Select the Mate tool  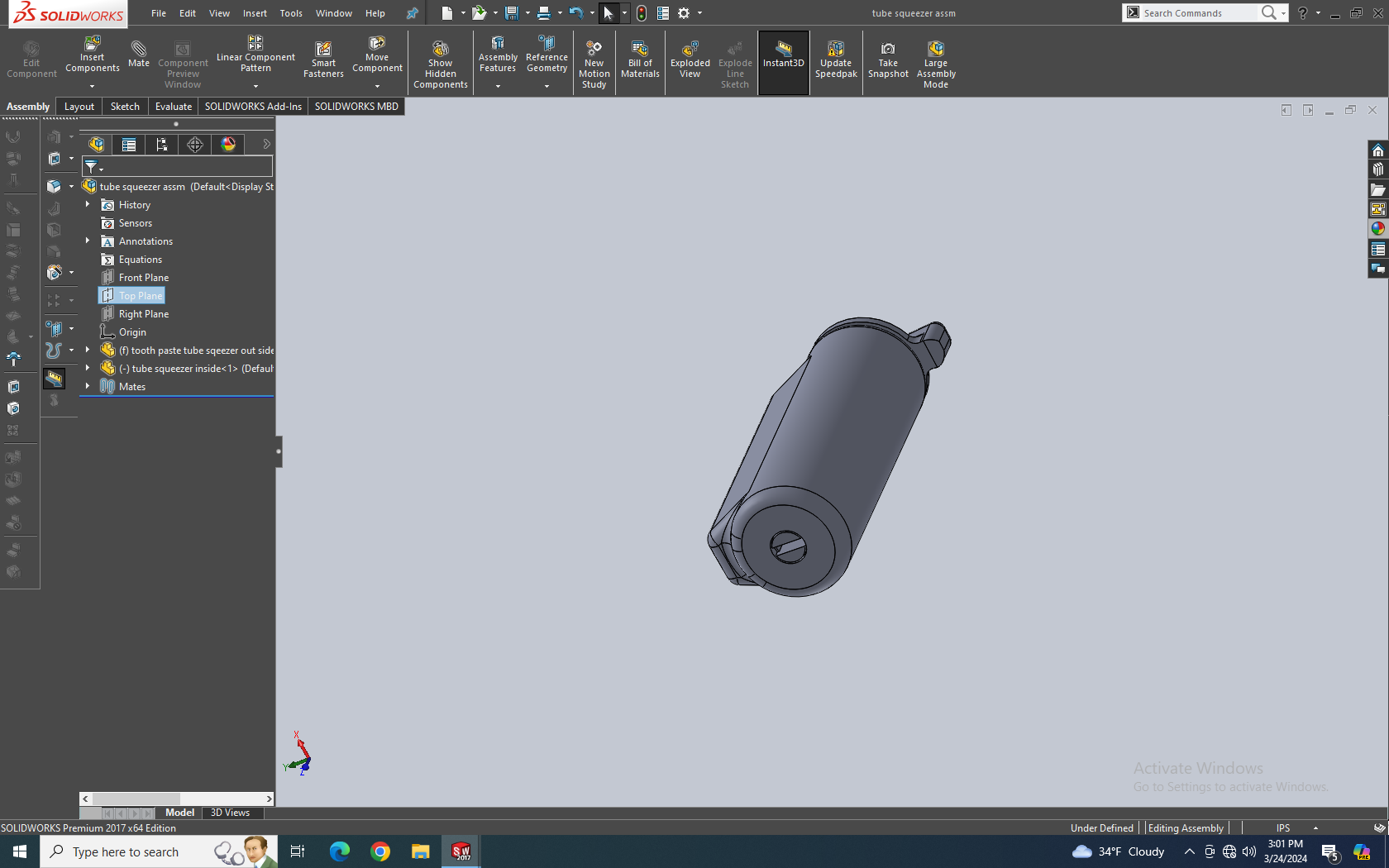click(x=139, y=55)
